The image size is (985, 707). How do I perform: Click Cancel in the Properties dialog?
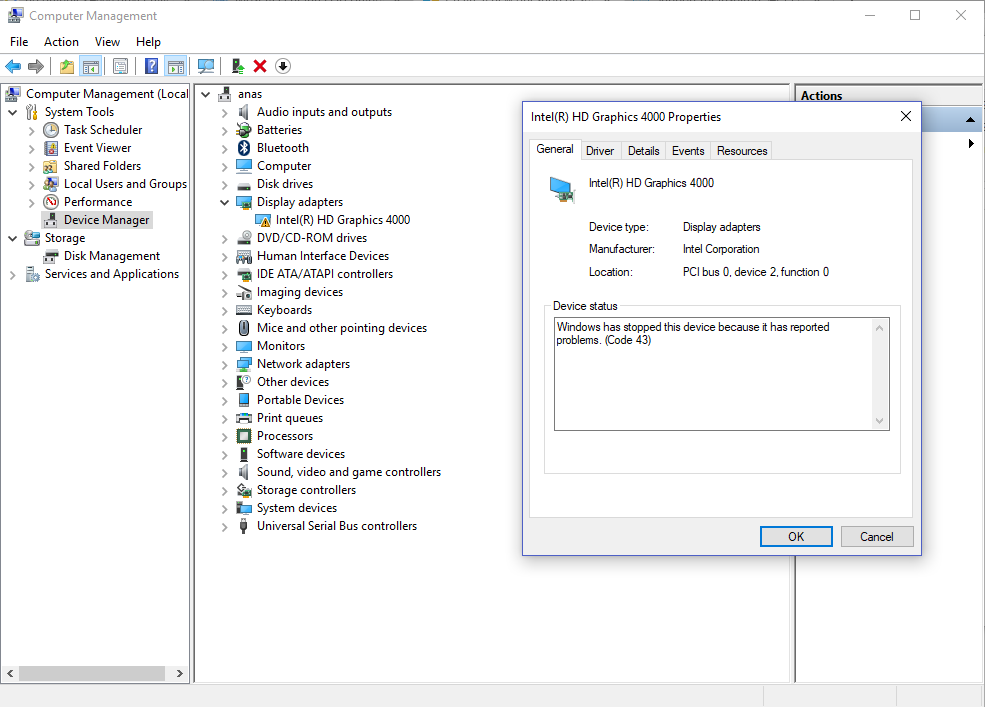pos(877,537)
